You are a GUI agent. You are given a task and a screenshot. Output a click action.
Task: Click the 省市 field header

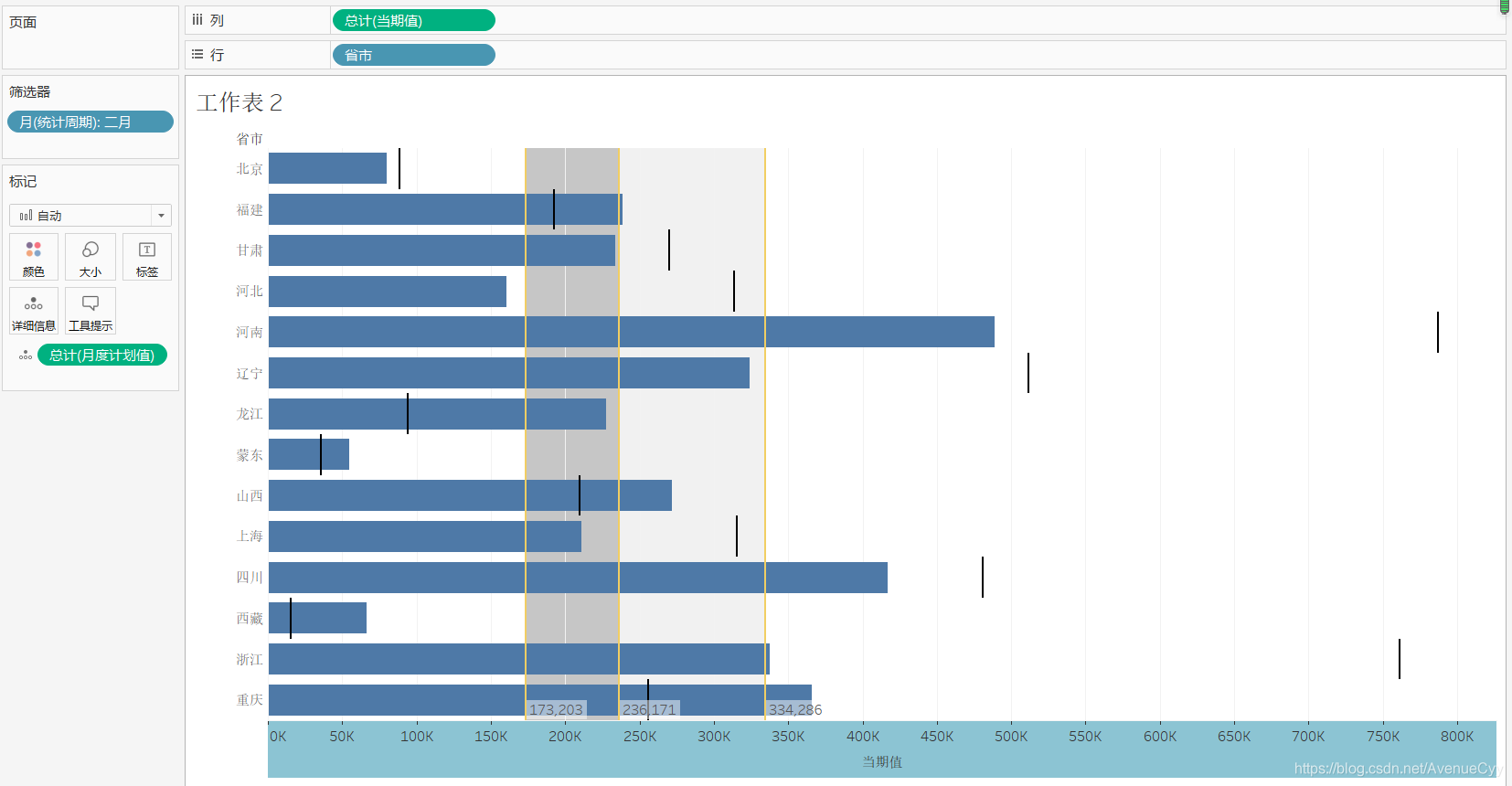250,139
